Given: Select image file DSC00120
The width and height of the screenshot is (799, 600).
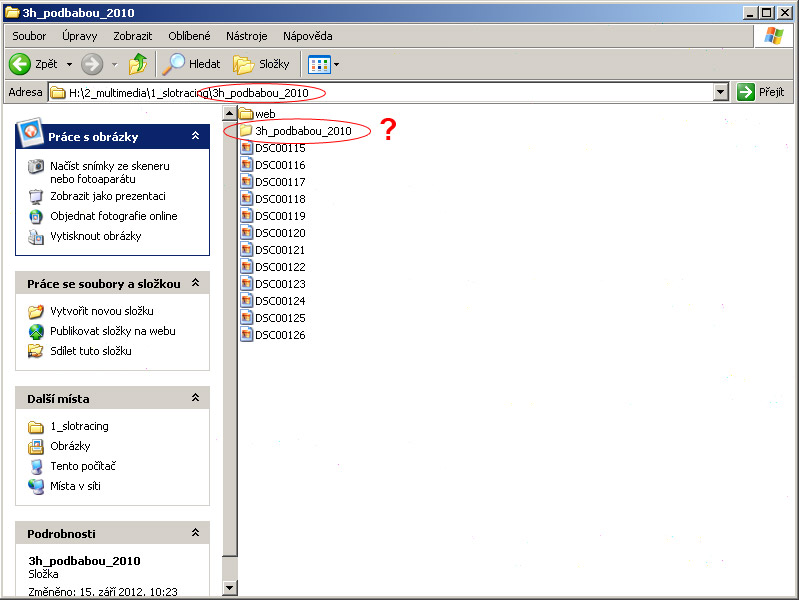Looking at the screenshot, I should 279,233.
